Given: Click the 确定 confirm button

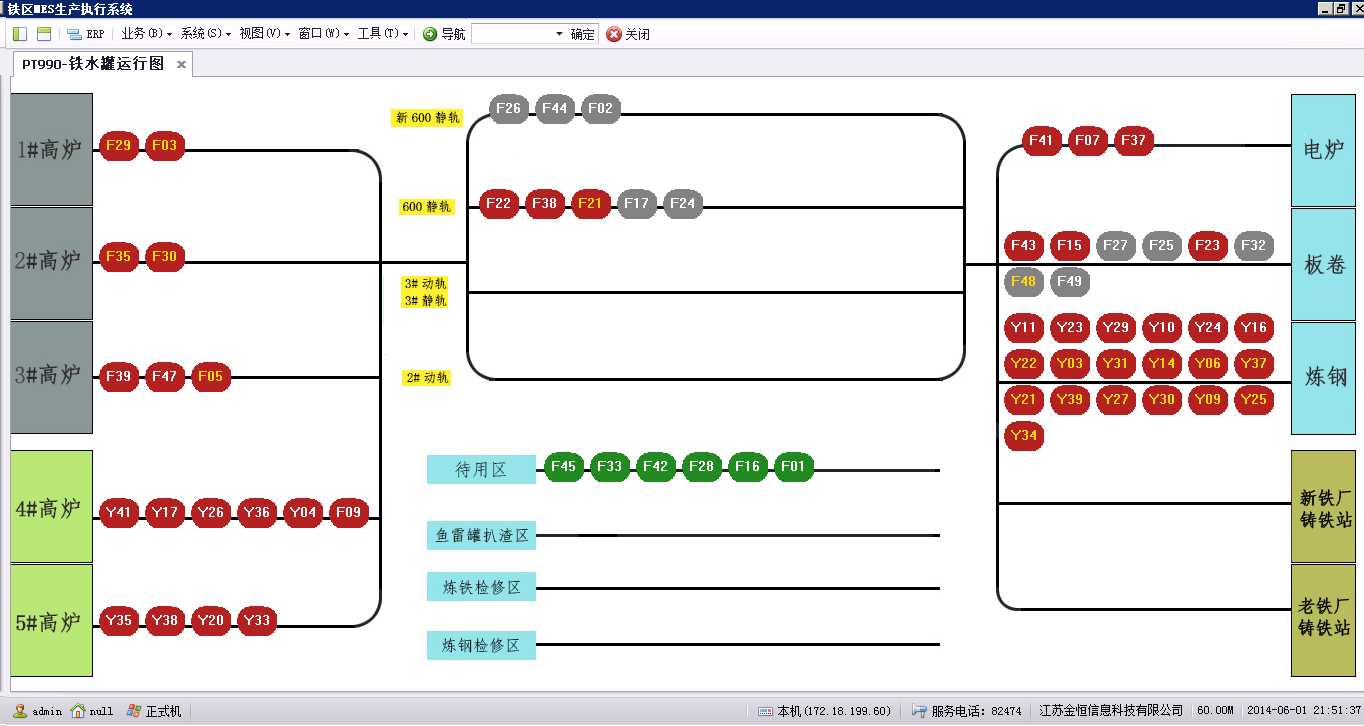Looking at the screenshot, I should 583,34.
